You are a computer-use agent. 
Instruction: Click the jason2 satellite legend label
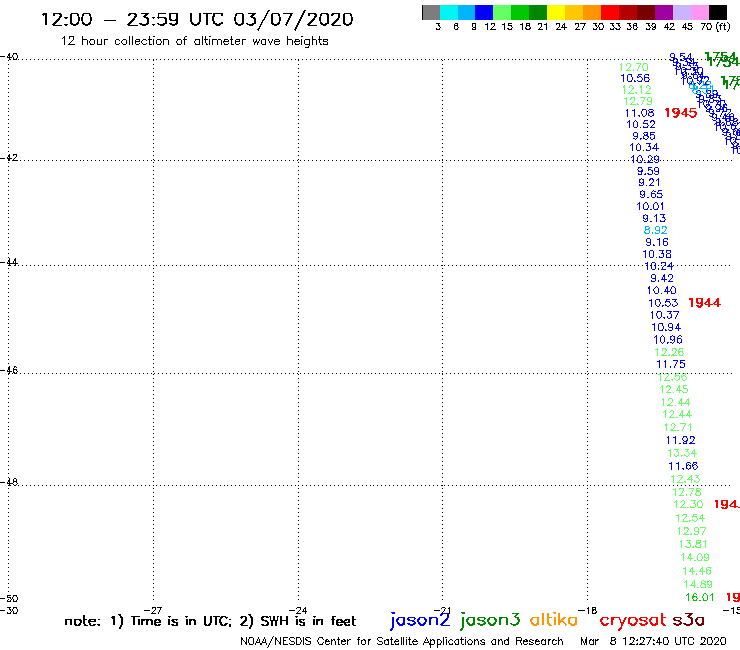tap(420, 620)
